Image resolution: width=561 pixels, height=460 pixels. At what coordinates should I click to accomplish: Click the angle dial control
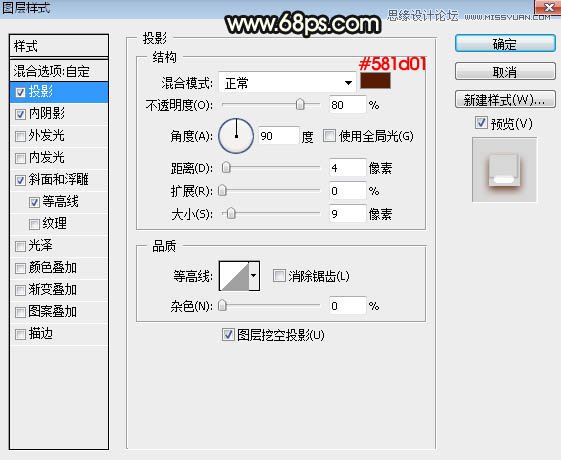236,136
